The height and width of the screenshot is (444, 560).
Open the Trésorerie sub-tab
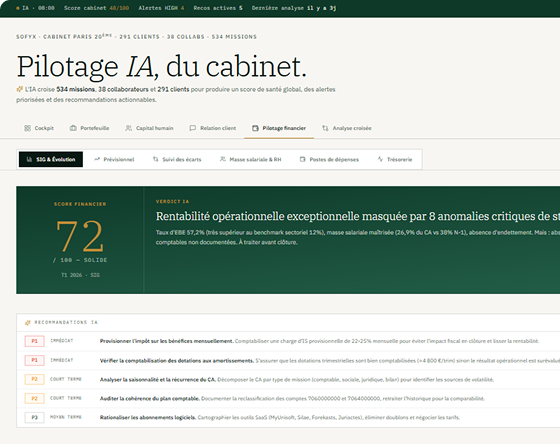pyautogui.click(x=395, y=159)
